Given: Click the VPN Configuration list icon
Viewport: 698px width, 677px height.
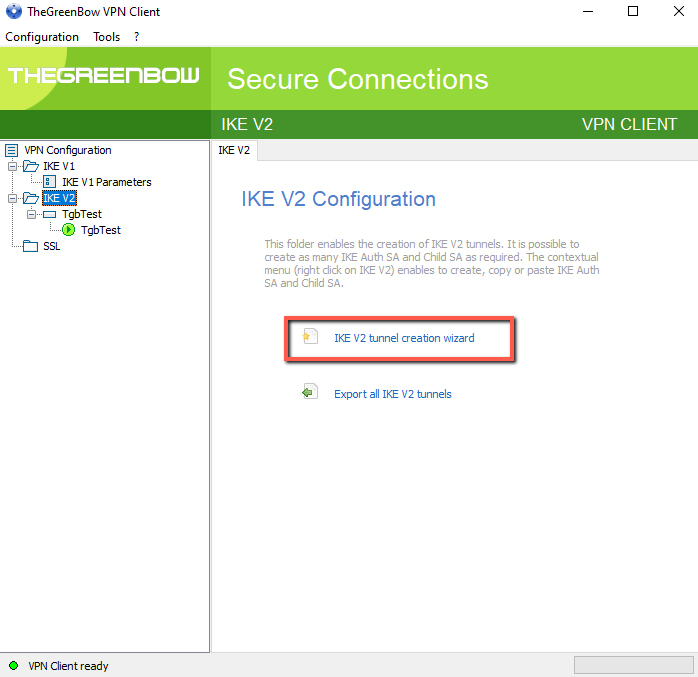Looking at the screenshot, I should (12, 150).
